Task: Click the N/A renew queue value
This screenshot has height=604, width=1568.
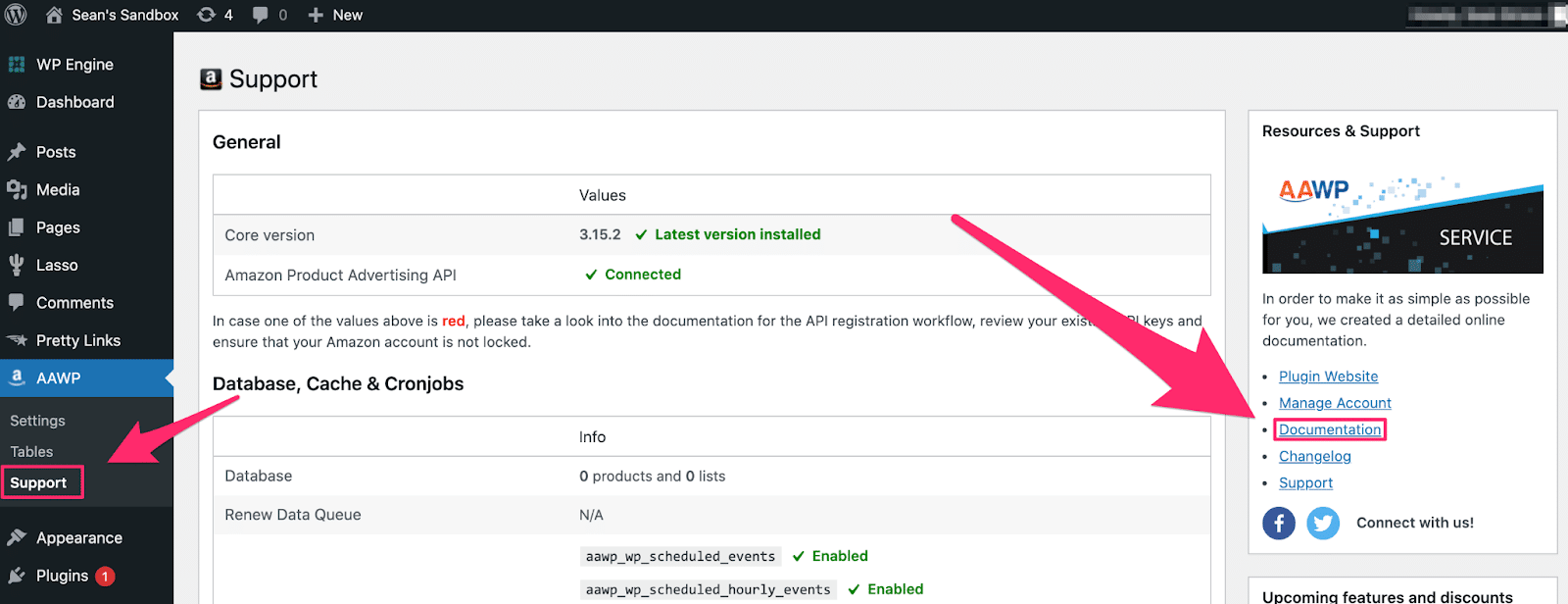Action: point(591,515)
